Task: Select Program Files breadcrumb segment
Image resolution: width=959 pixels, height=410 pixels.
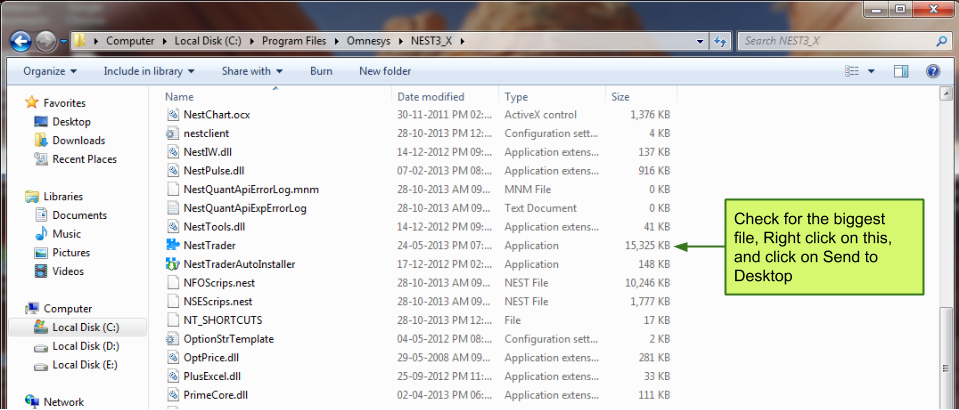Action: [x=295, y=41]
